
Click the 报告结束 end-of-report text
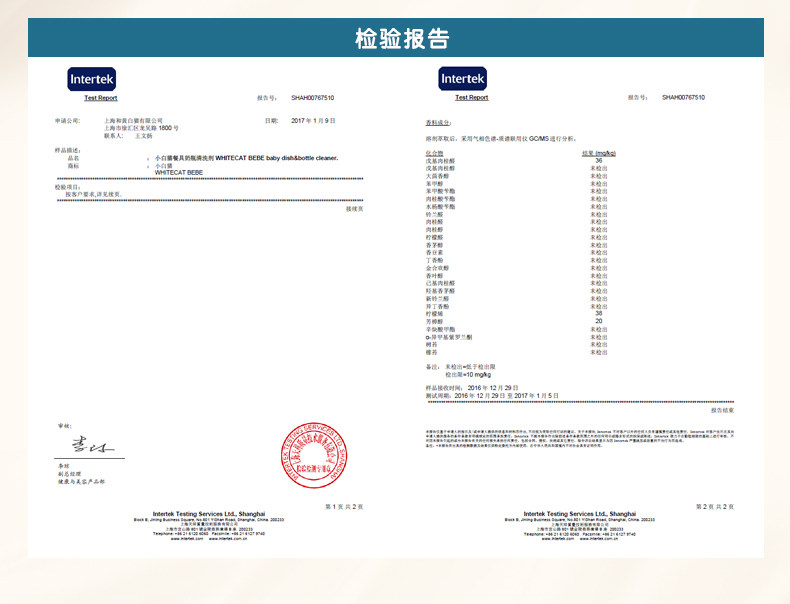click(722, 411)
